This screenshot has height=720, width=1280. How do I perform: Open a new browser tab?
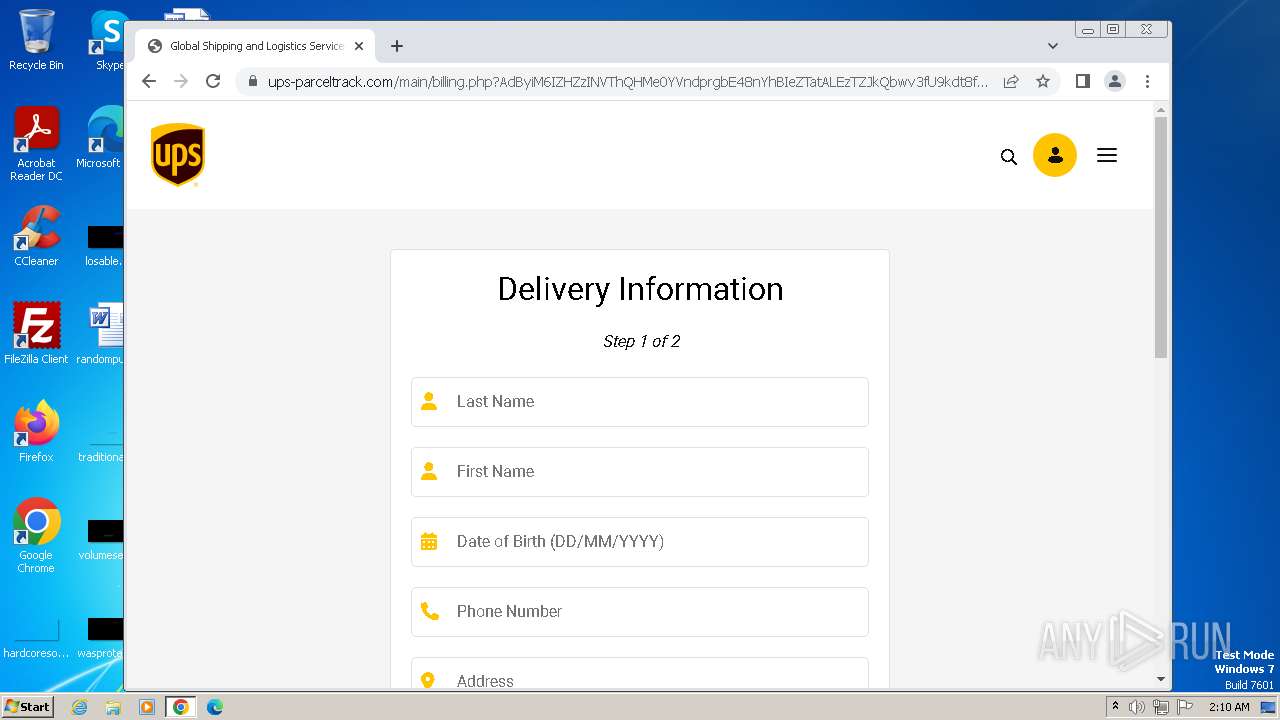tap(397, 46)
